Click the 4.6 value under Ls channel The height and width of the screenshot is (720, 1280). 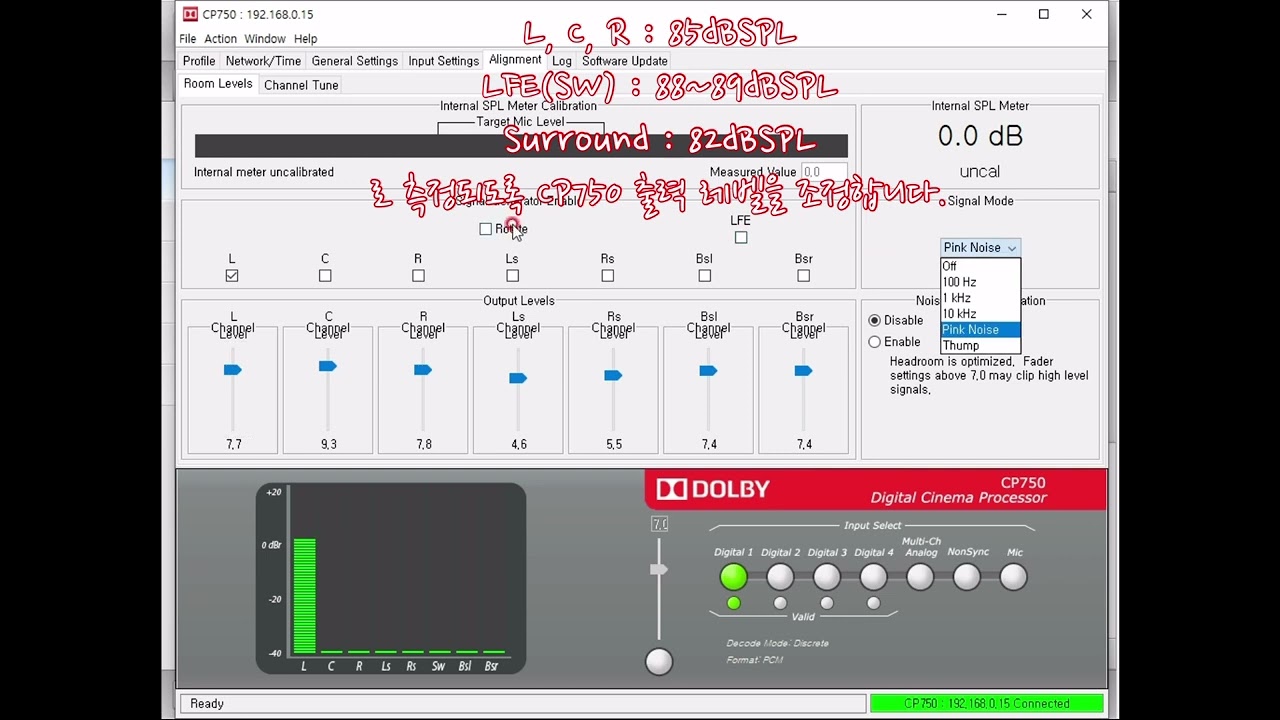tap(518, 444)
